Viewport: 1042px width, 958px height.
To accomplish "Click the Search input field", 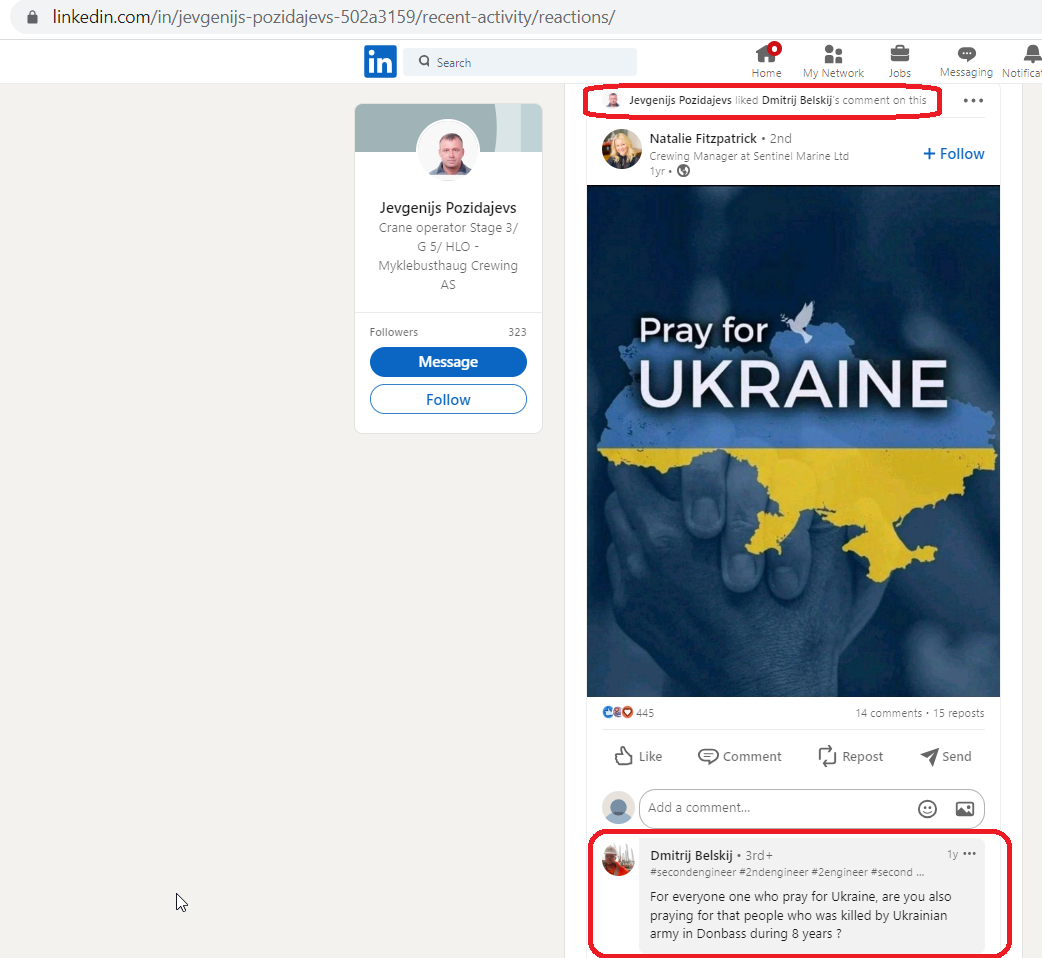I will click(x=520, y=62).
